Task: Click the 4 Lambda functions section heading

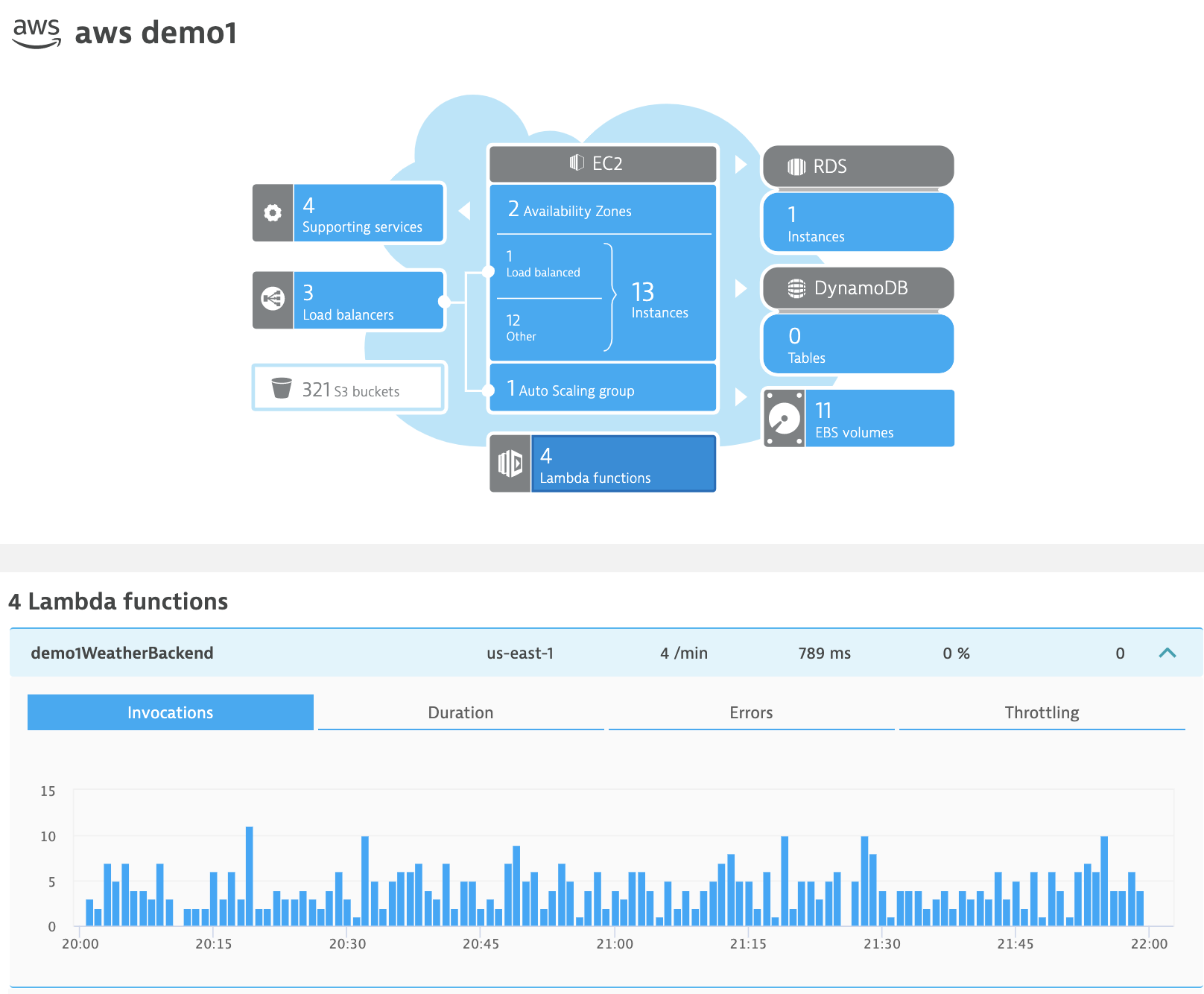Action: click(x=118, y=601)
